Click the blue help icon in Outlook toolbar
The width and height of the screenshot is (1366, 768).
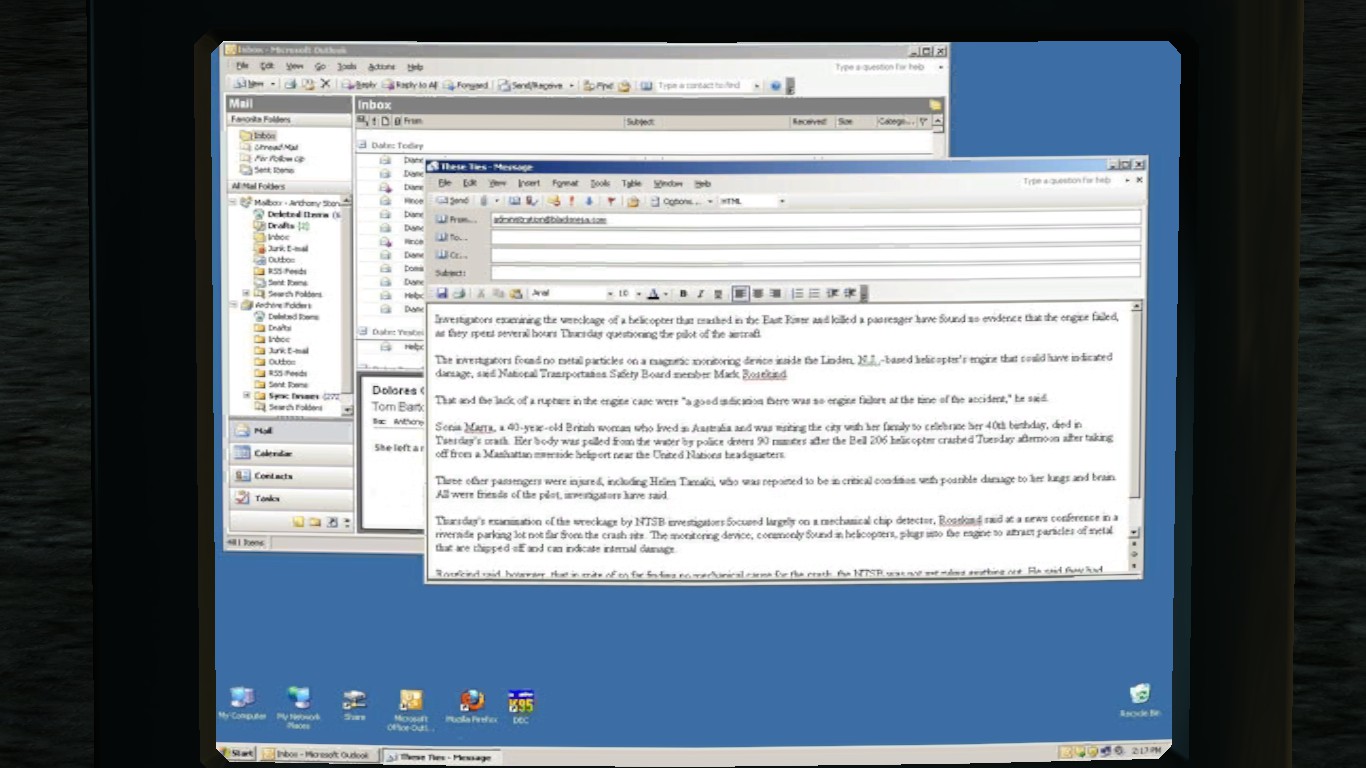coord(775,86)
